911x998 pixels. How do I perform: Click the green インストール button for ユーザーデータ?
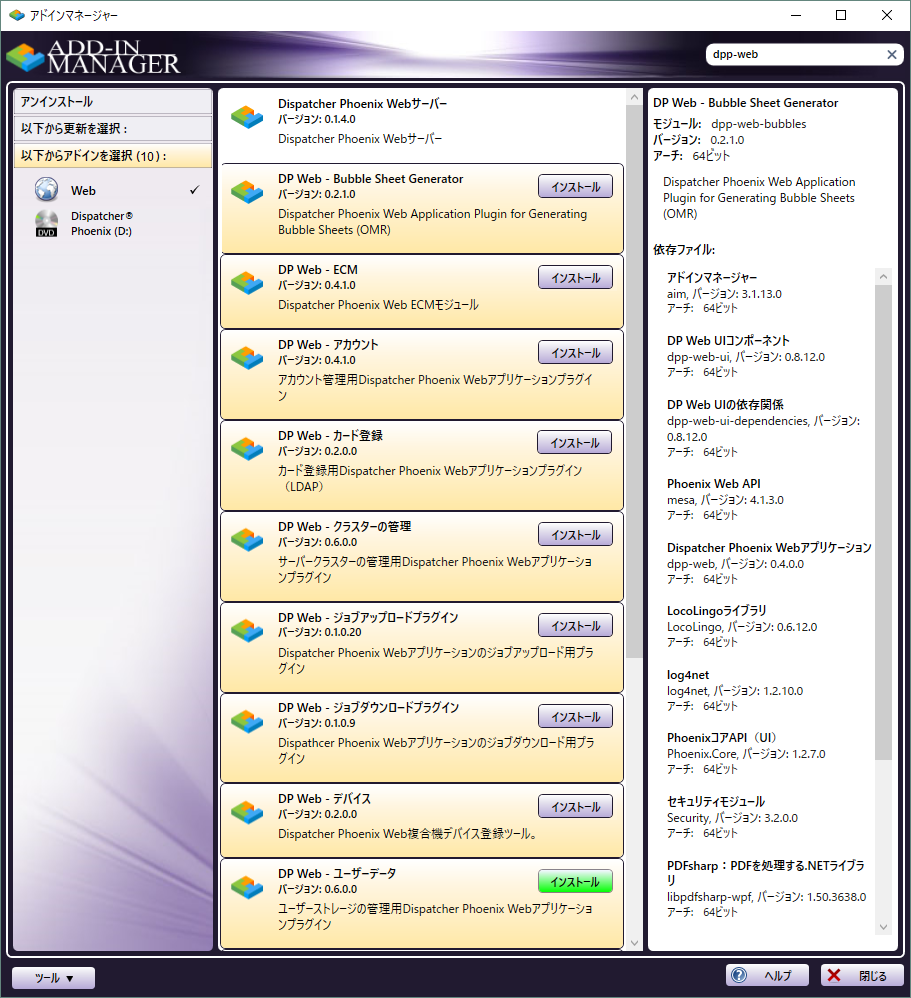[576, 882]
